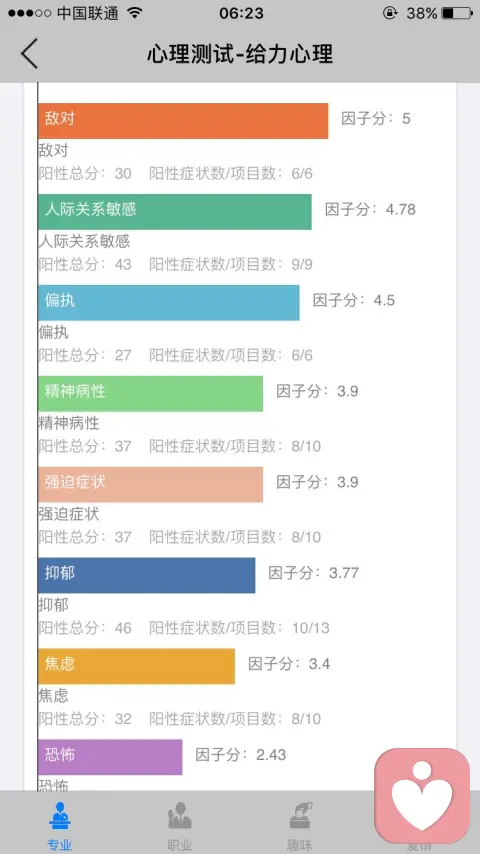
Task: Select the yellow 焦虑 bar
Action: (x=136, y=666)
